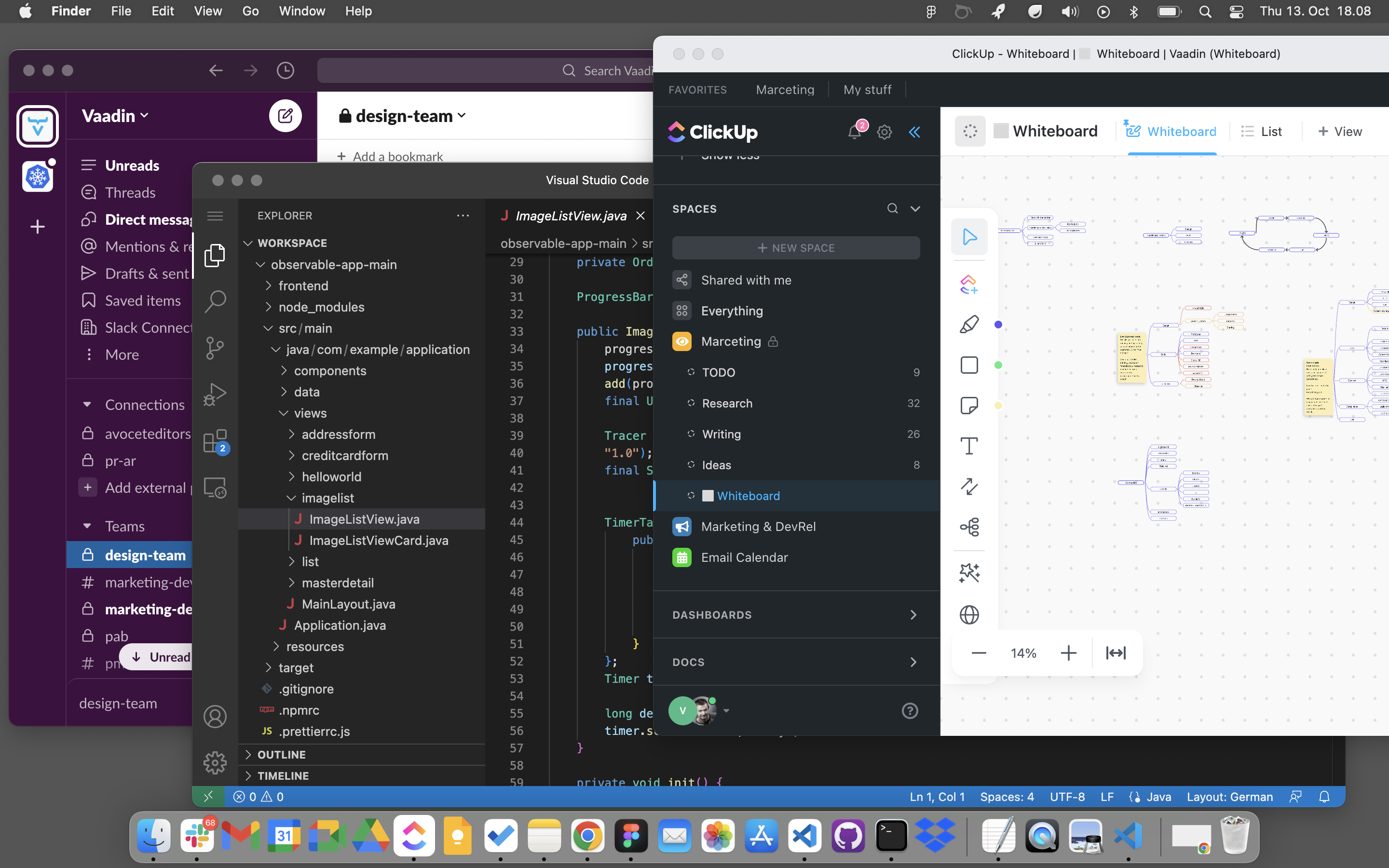Image resolution: width=1389 pixels, height=868 pixels.
Task: Open VS Code Source Control icon
Action: pyautogui.click(x=215, y=348)
